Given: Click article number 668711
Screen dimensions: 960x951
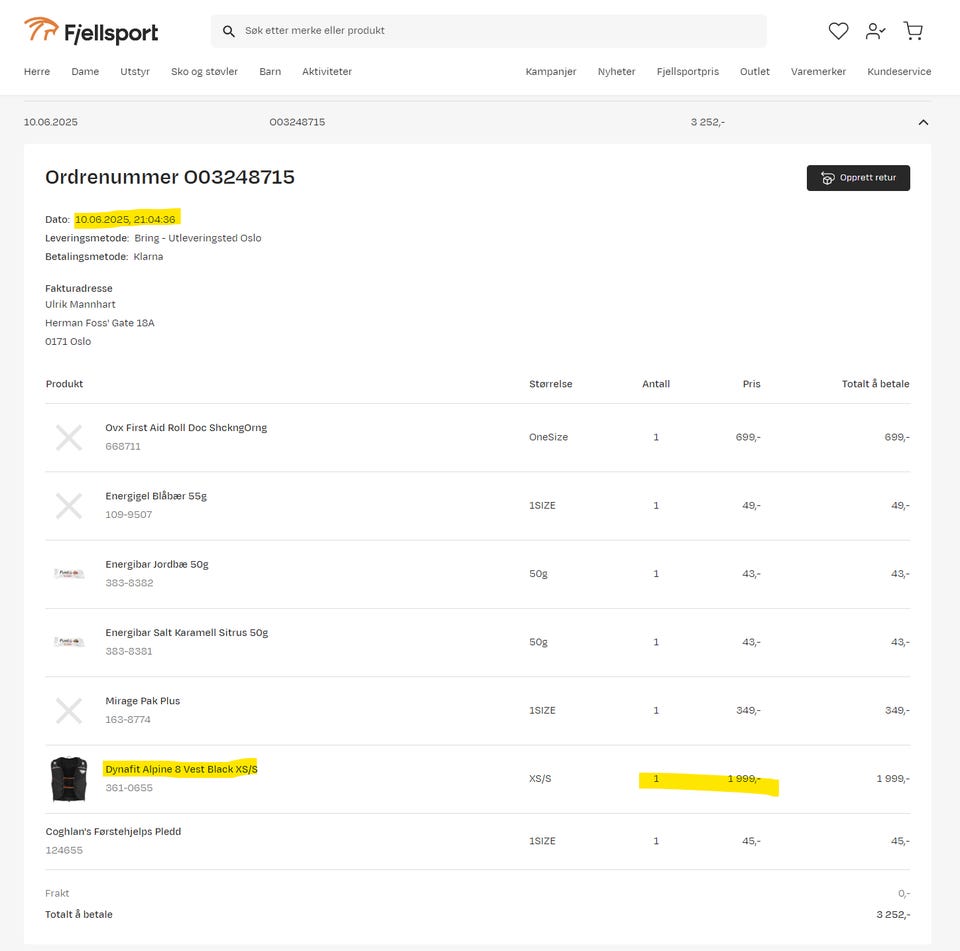Looking at the screenshot, I should [x=123, y=446].
